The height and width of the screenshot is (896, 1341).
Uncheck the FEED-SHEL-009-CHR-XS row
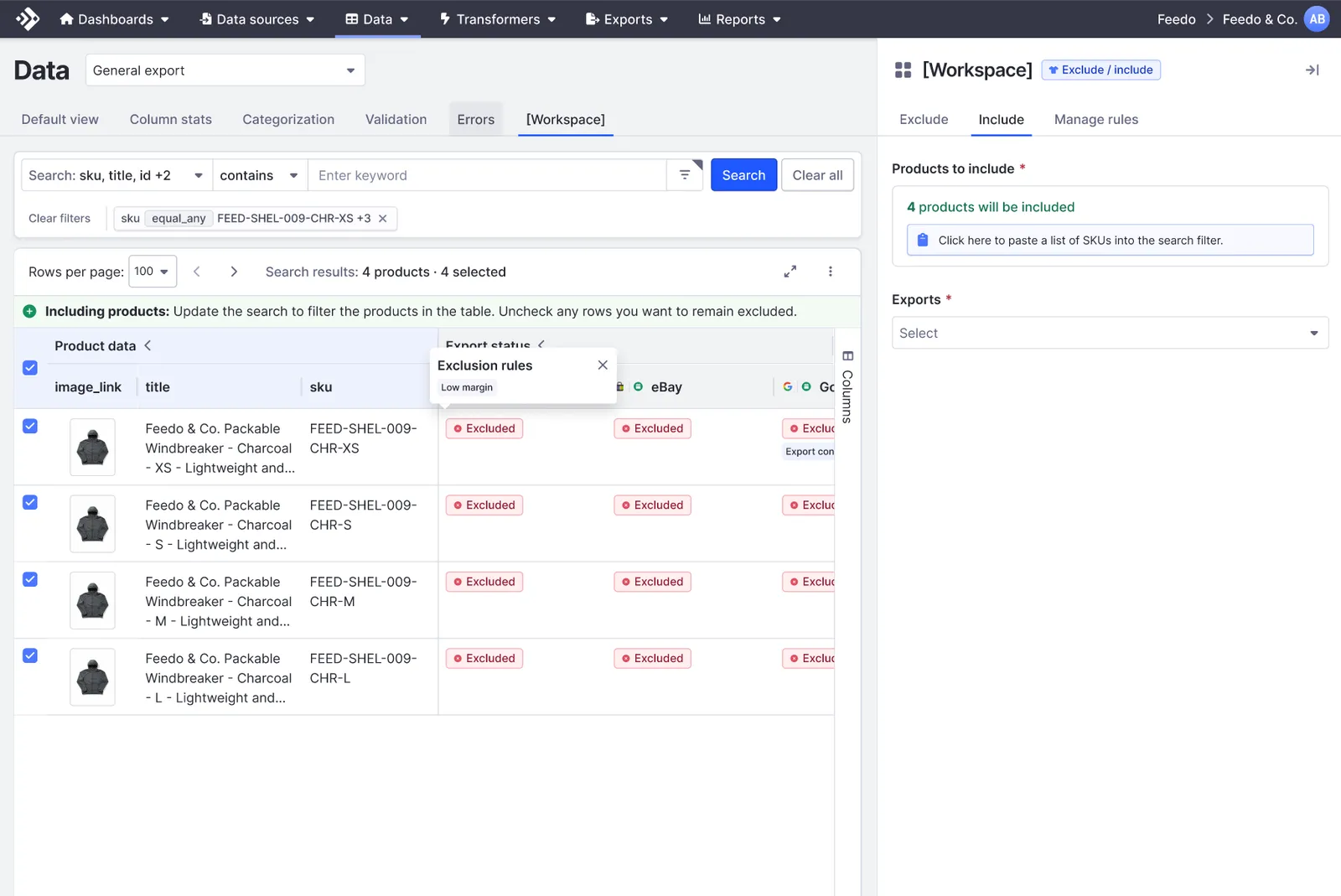30,427
